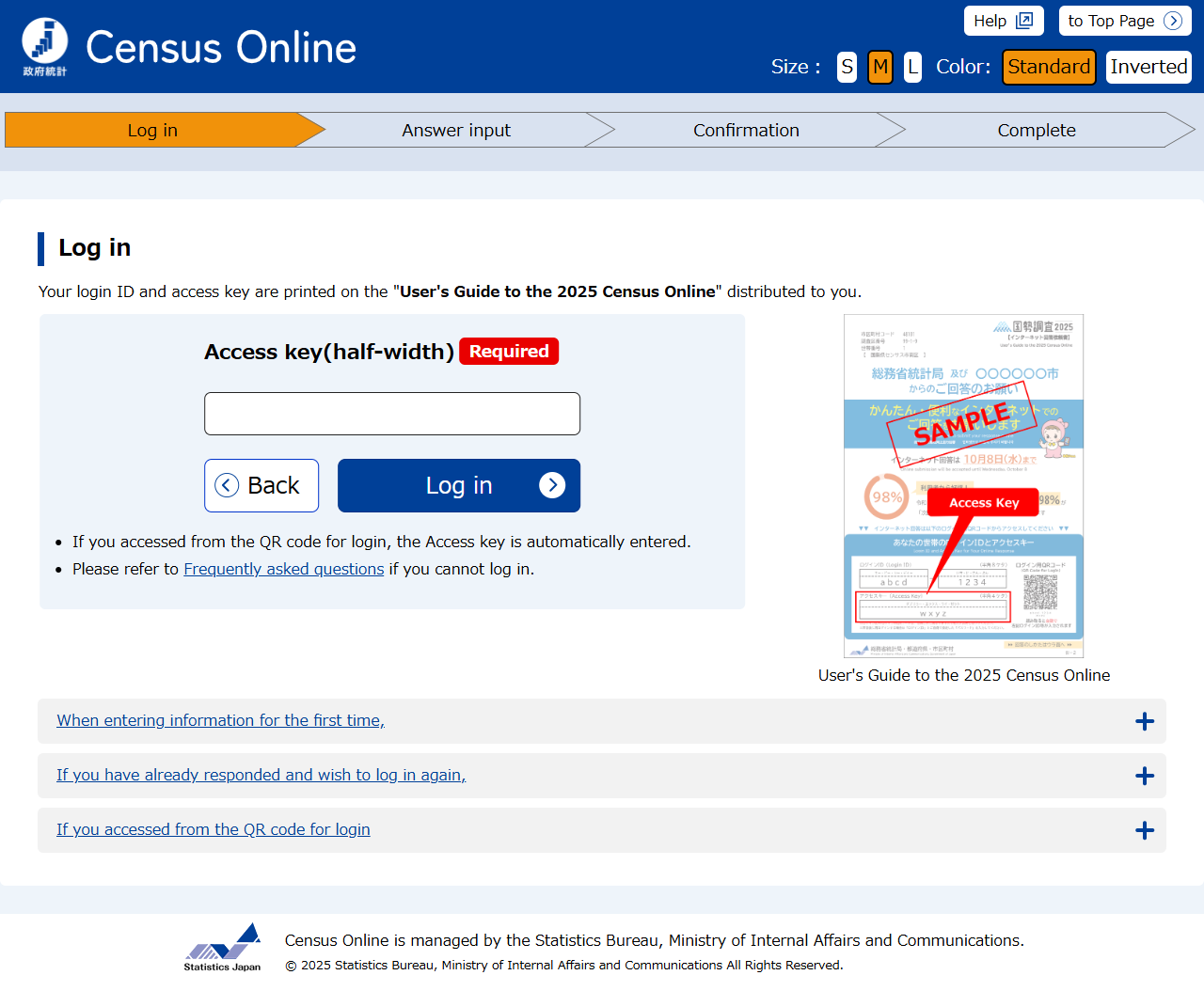Set text size to Small
The image size is (1204, 991).
(847, 67)
